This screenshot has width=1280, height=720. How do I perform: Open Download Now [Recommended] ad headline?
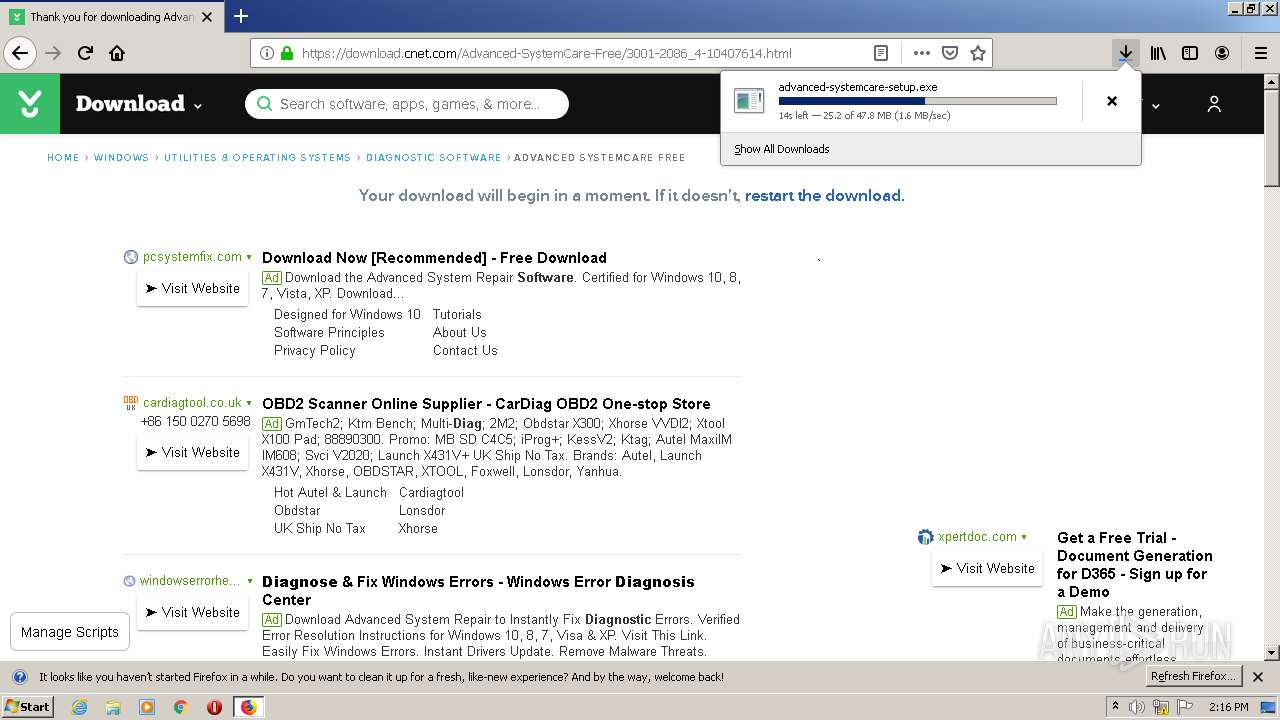(x=434, y=258)
